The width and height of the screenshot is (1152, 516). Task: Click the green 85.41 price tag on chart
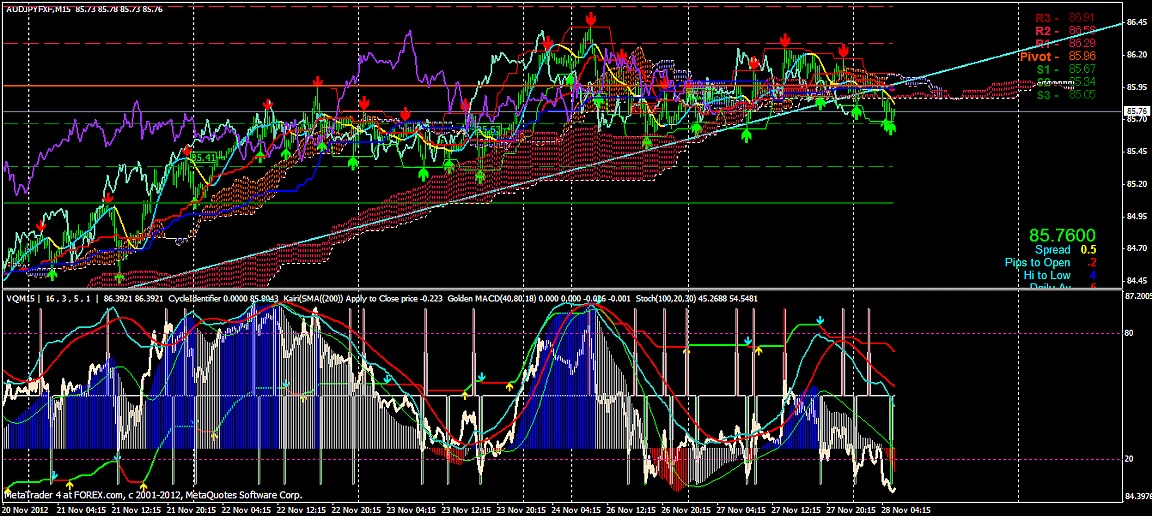(204, 158)
